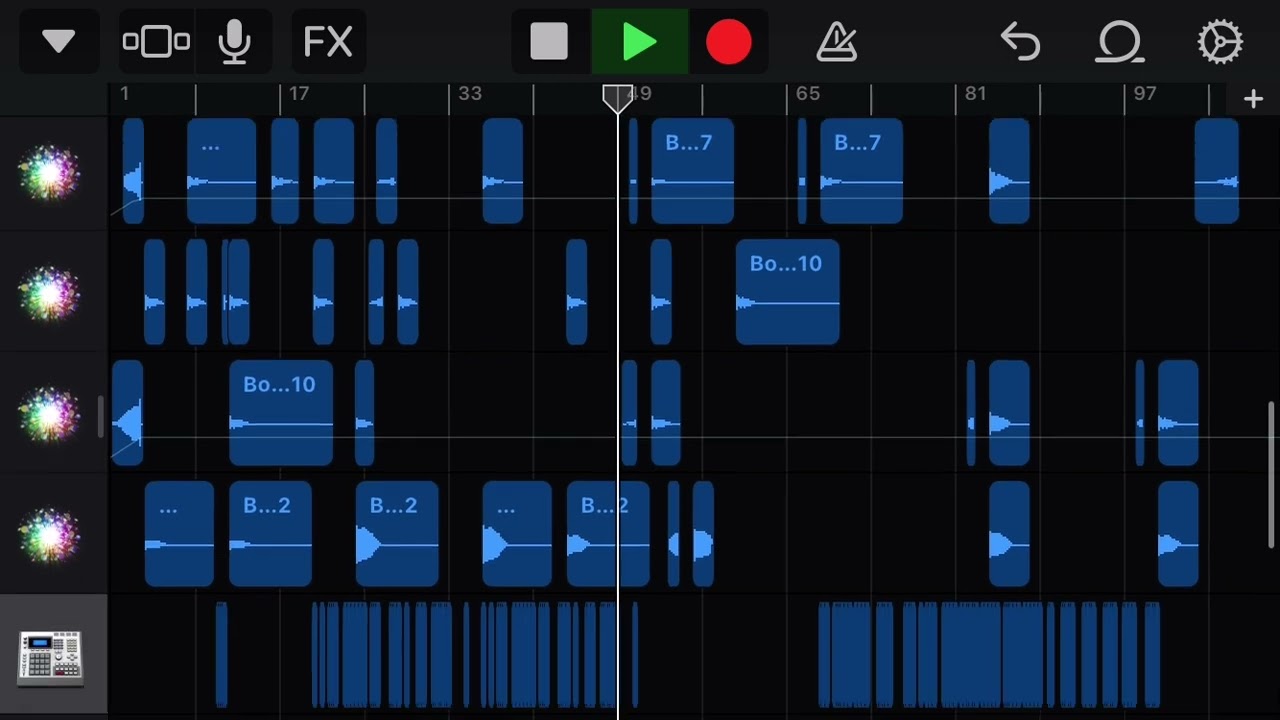This screenshot has height=720, width=1280.
Task: Open song Settings gear
Action: coord(1220,42)
